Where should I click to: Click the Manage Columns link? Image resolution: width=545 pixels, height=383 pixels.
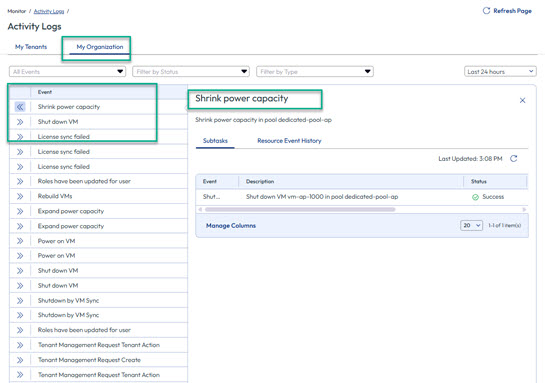(x=231, y=226)
